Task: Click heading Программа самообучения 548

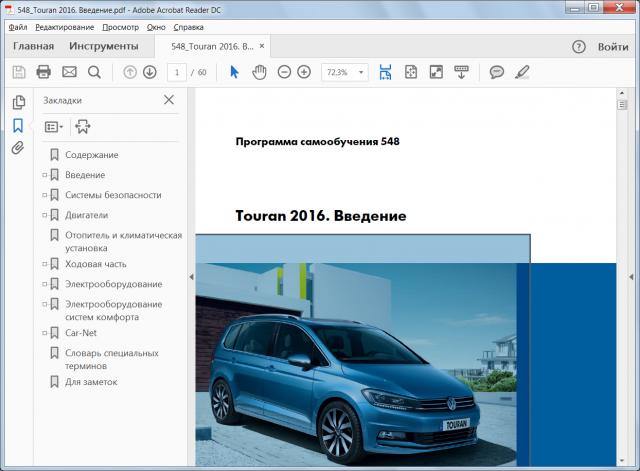Action: coord(318,142)
